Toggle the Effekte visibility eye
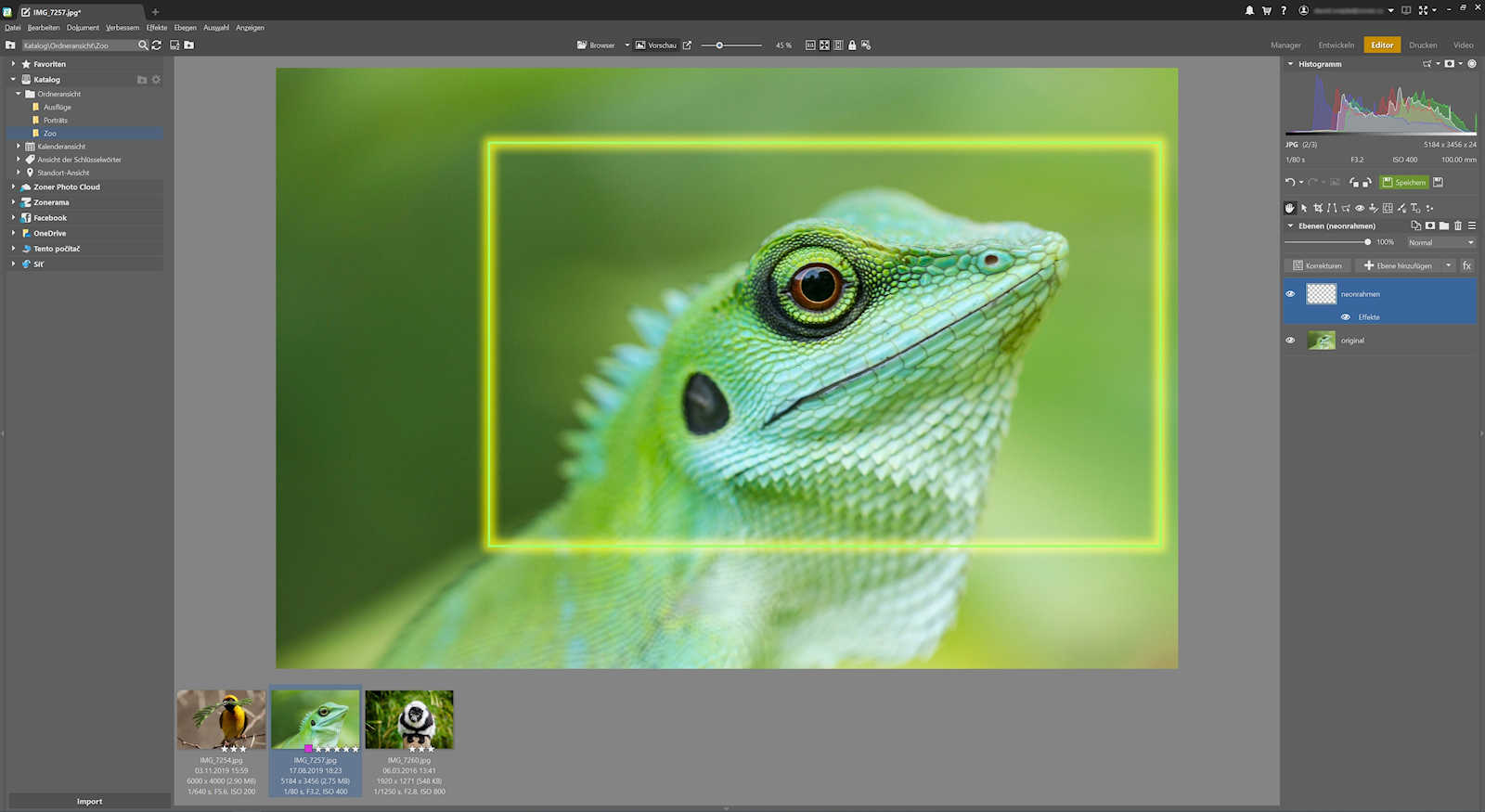1485x812 pixels. click(1346, 317)
